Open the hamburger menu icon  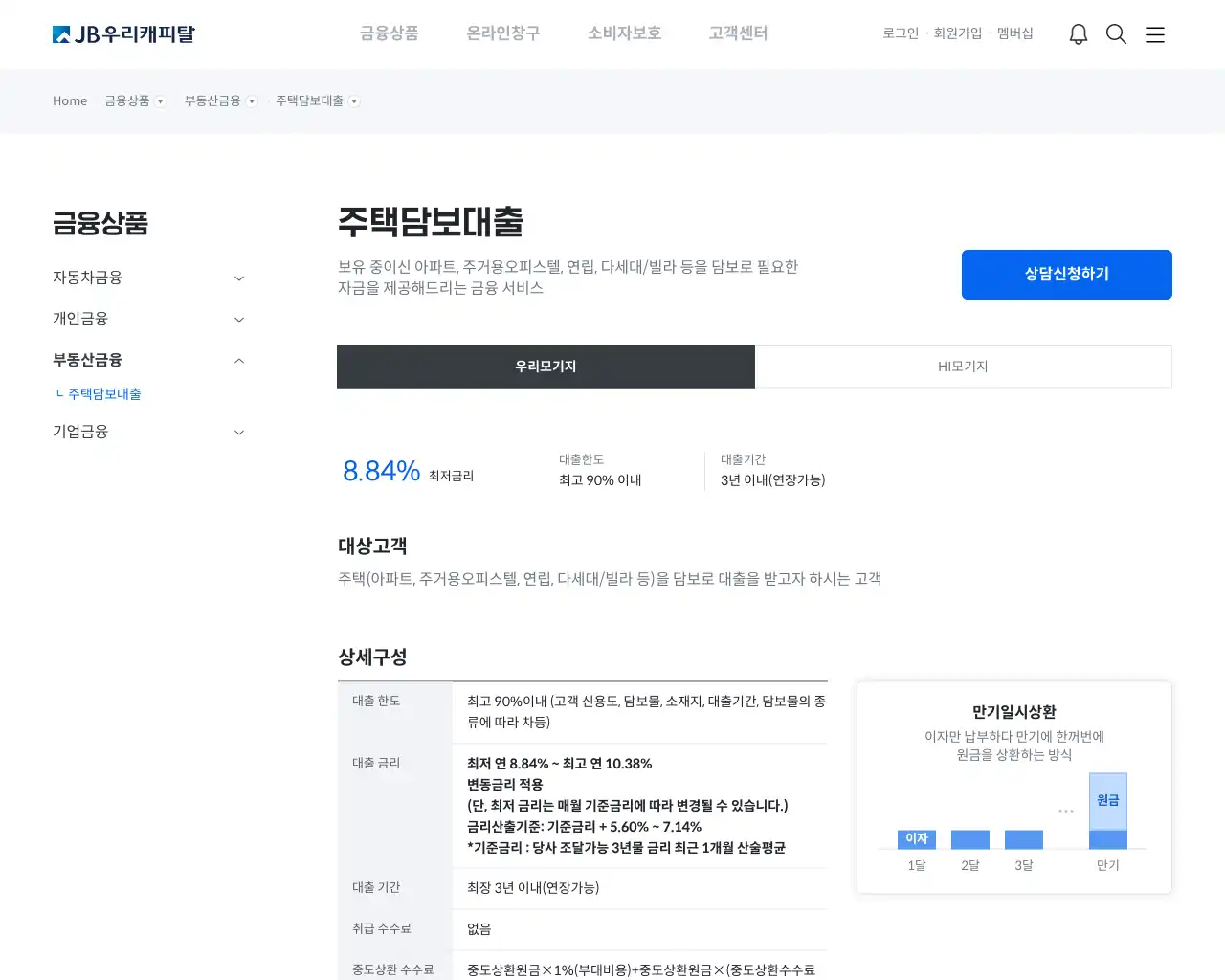pos(1155,34)
